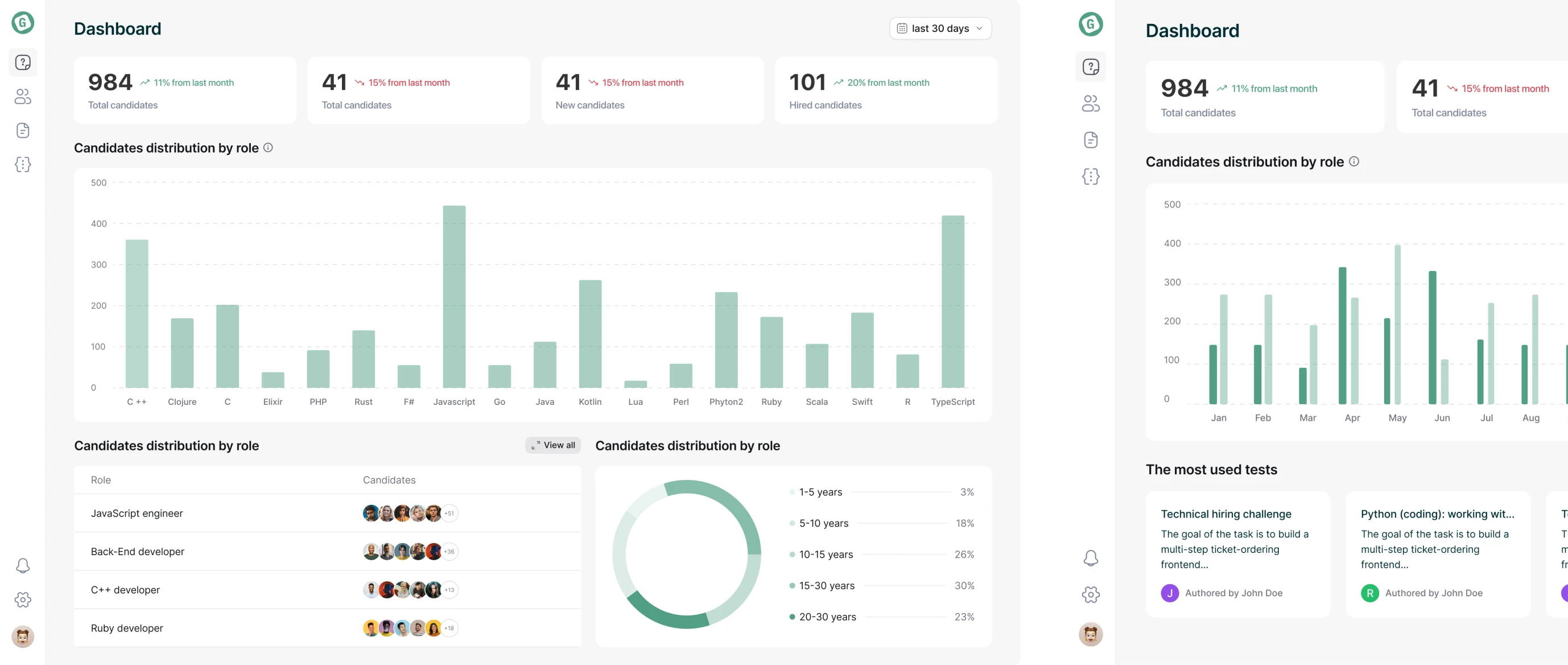This screenshot has width=1568, height=665.
Task: Open the document icon in left sidebar
Action: [x=23, y=130]
